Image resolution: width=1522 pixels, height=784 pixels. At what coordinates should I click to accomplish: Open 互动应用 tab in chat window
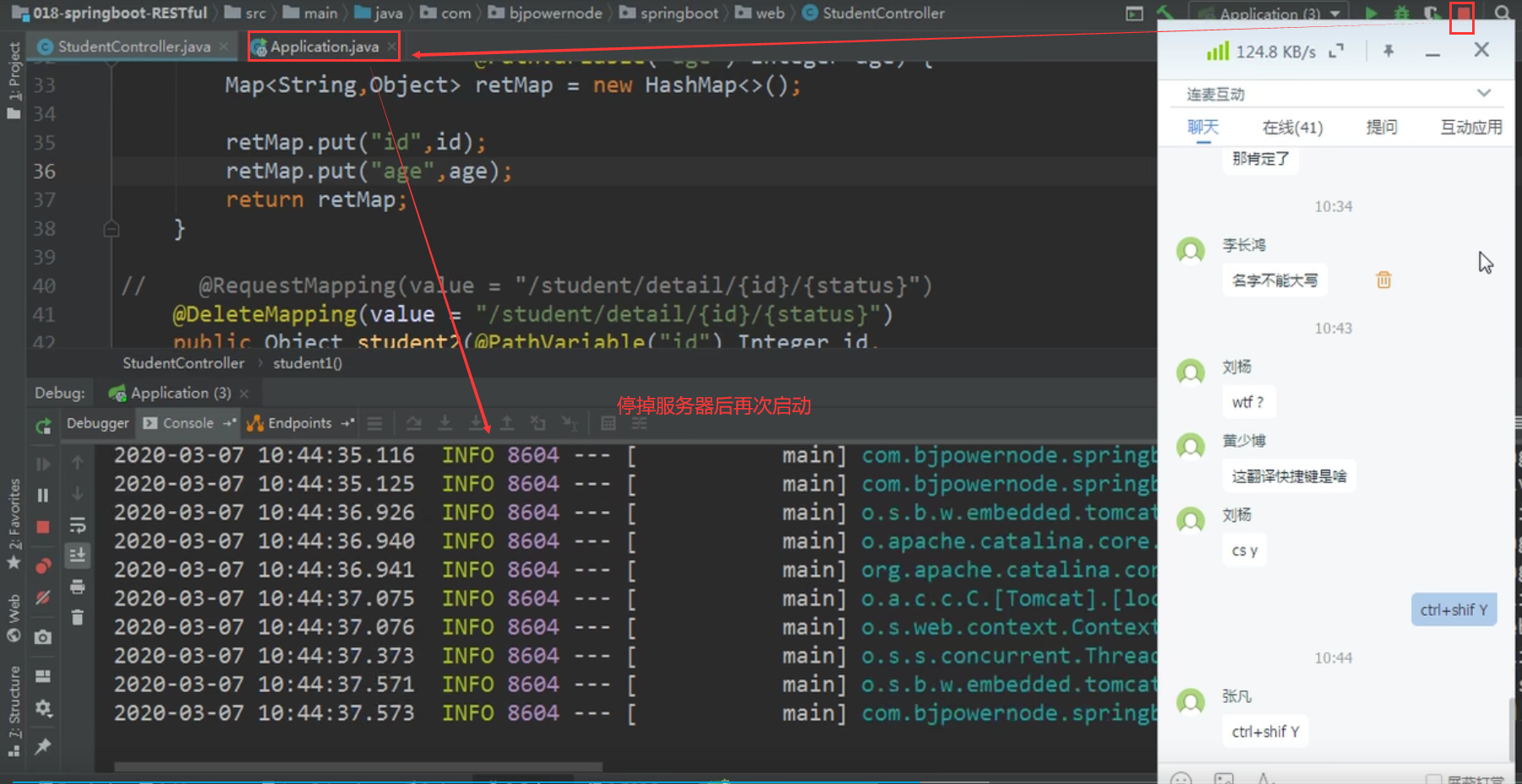(1471, 128)
